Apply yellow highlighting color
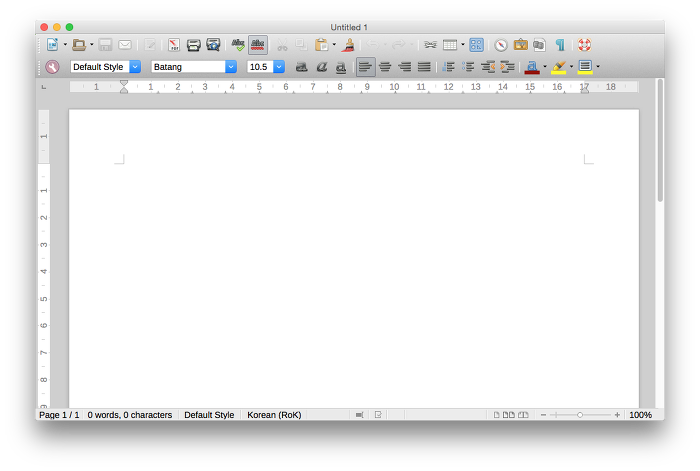The height and width of the screenshot is (471, 700). (x=558, y=67)
